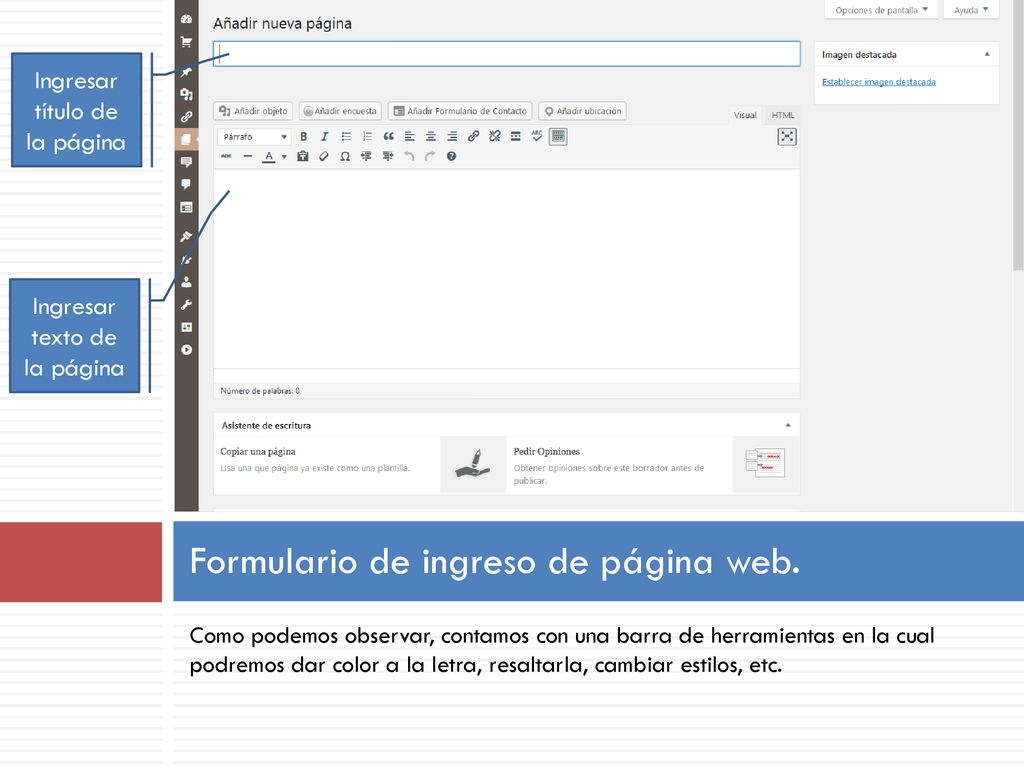Insert a link using the chain icon

click(x=473, y=136)
